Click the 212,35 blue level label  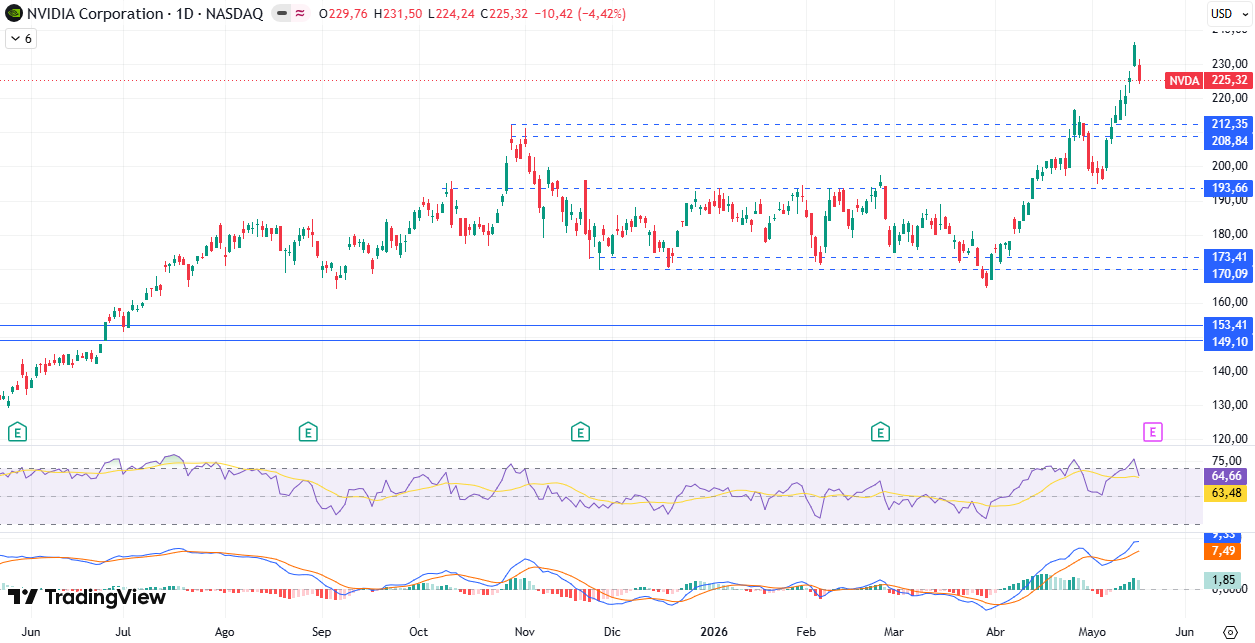[x=1229, y=124]
